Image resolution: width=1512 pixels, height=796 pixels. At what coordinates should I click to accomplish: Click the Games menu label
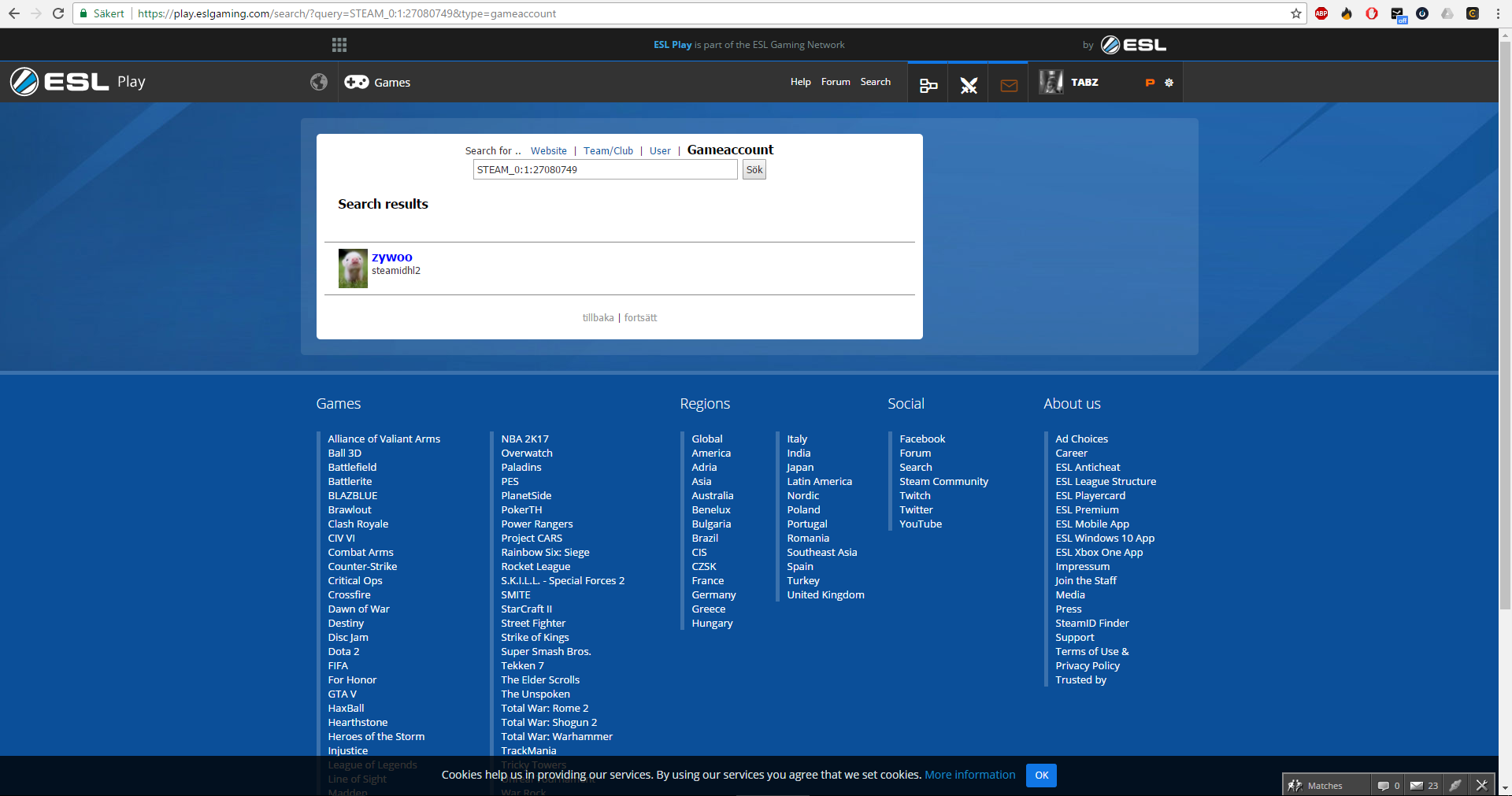(x=392, y=83)
